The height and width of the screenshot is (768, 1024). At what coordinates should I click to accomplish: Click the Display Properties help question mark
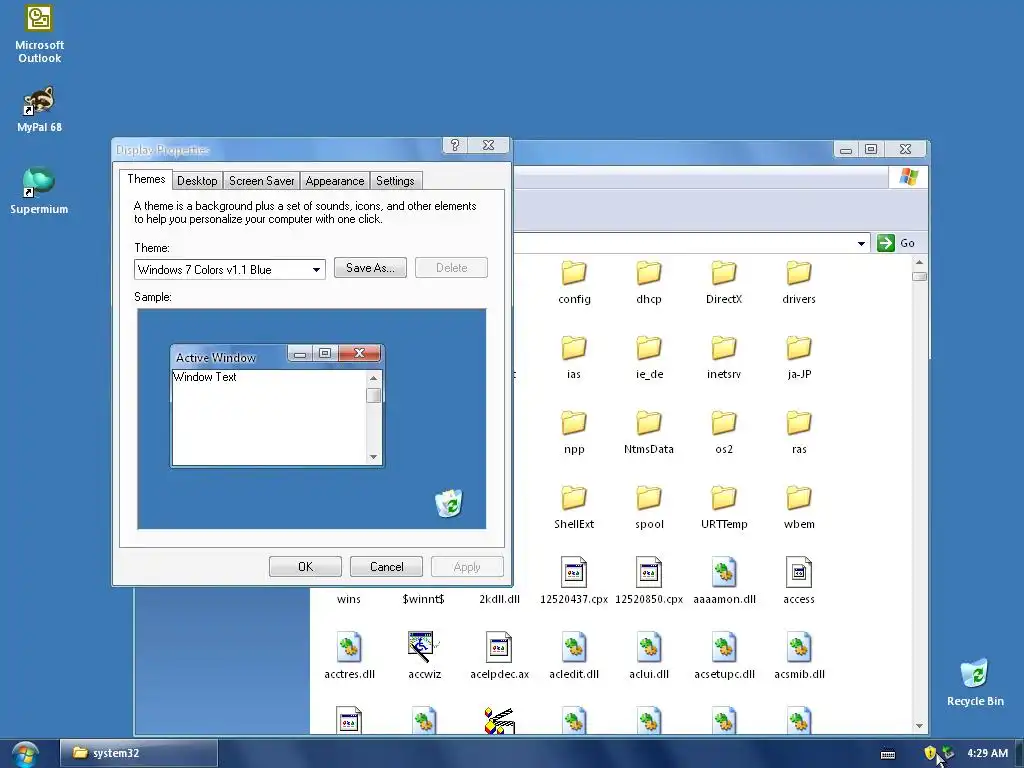(x=455, y=145)
